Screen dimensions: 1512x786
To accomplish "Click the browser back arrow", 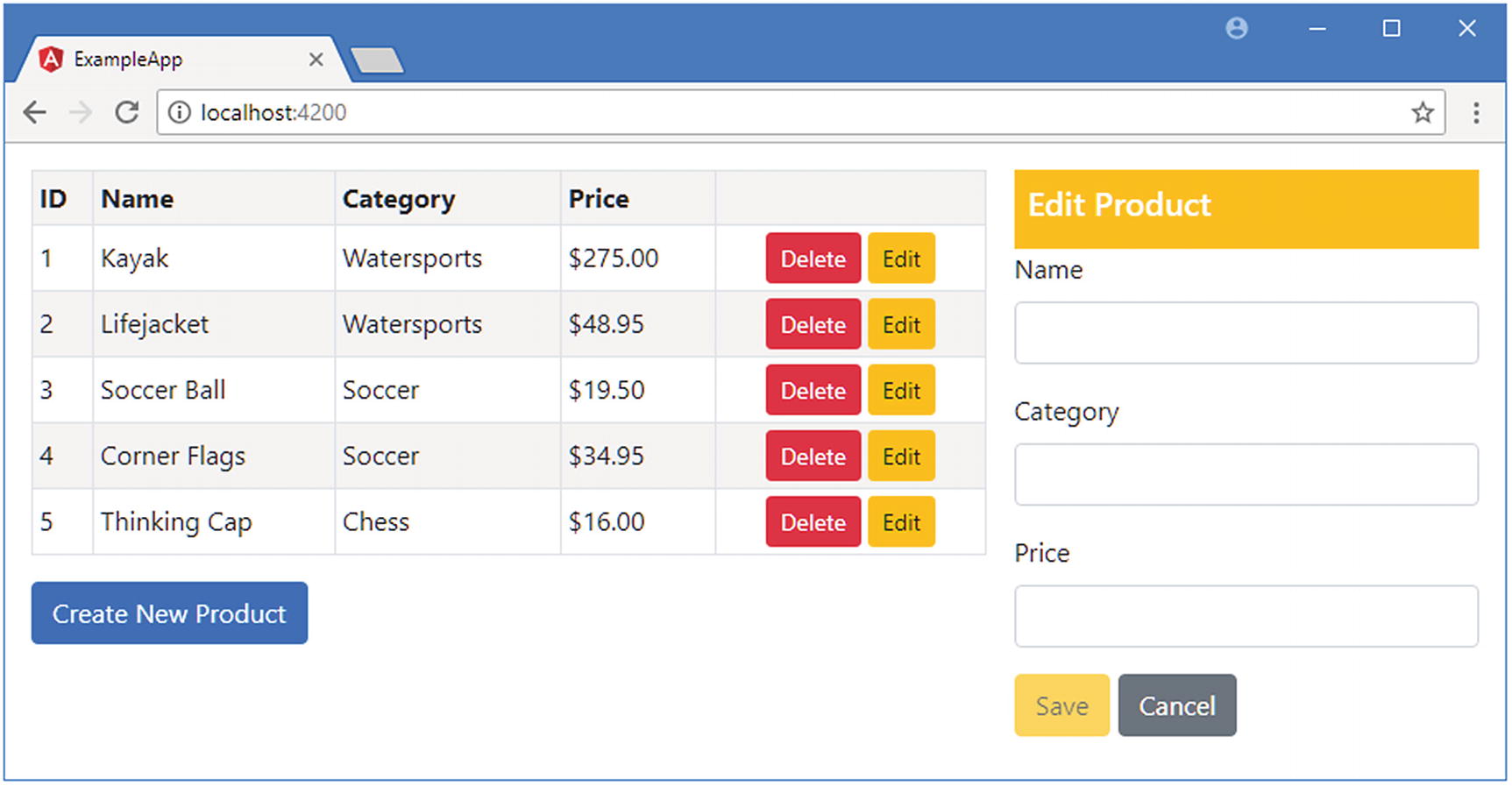I will click(x=35, y=112).
